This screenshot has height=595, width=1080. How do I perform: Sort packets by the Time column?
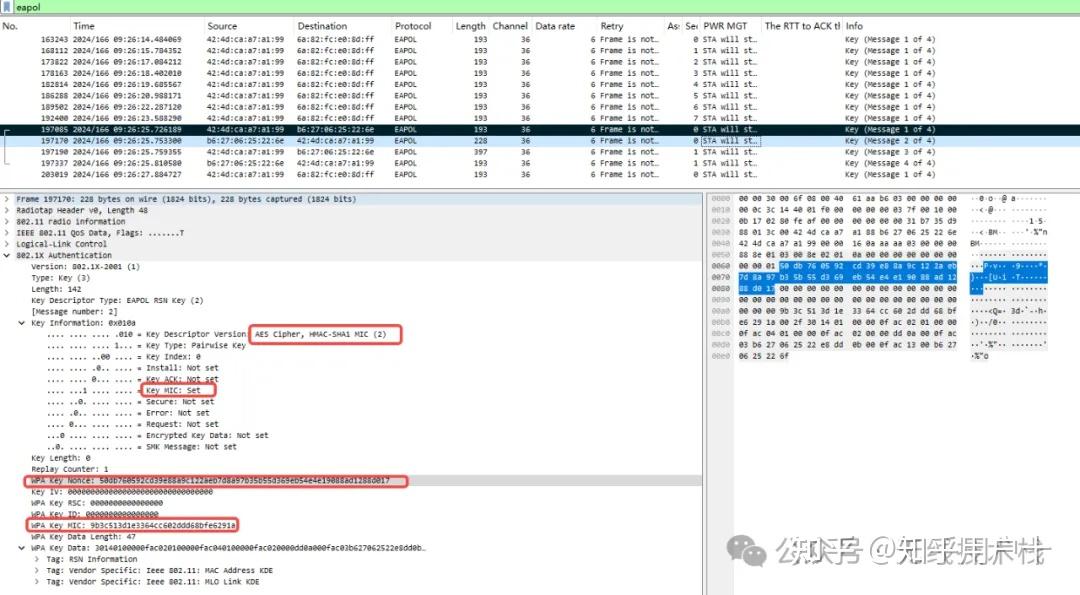tap(83, 26)
